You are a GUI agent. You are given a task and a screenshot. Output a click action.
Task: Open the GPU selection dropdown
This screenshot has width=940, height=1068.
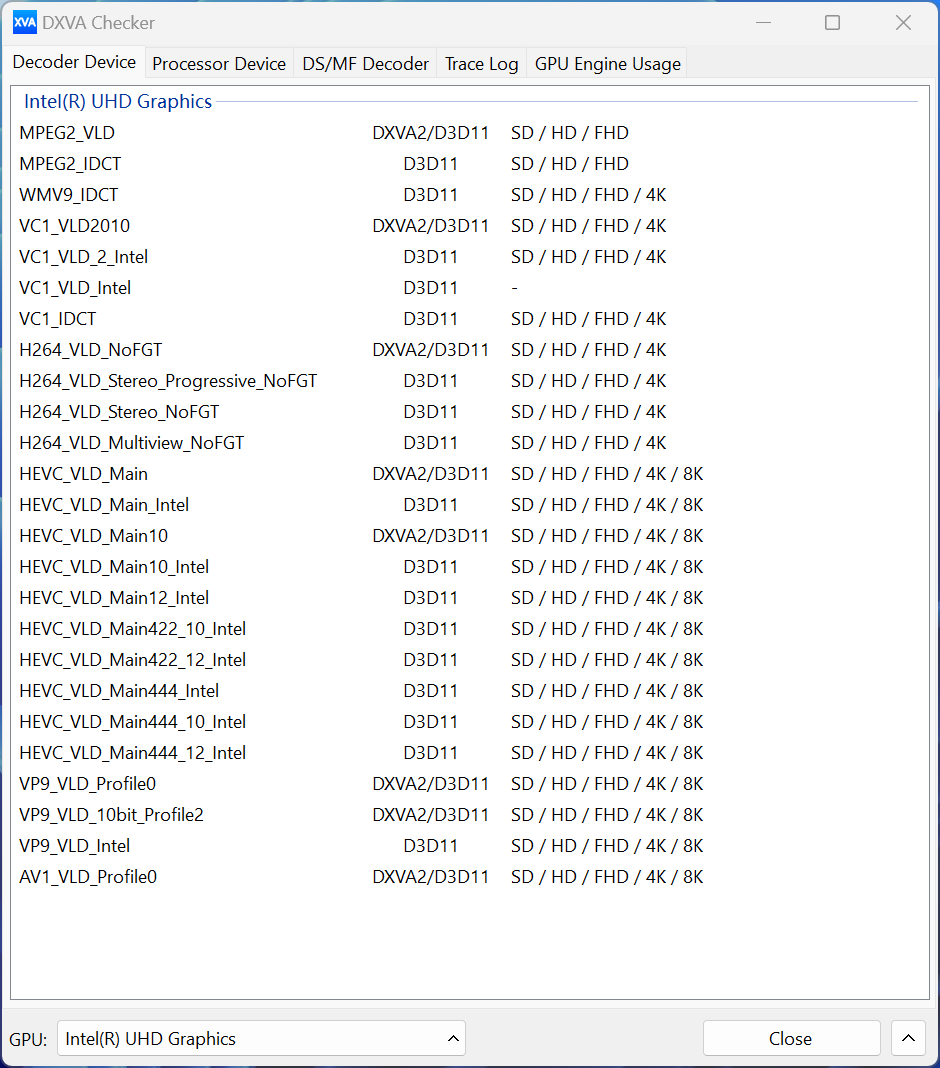[x=261, y=1038]
